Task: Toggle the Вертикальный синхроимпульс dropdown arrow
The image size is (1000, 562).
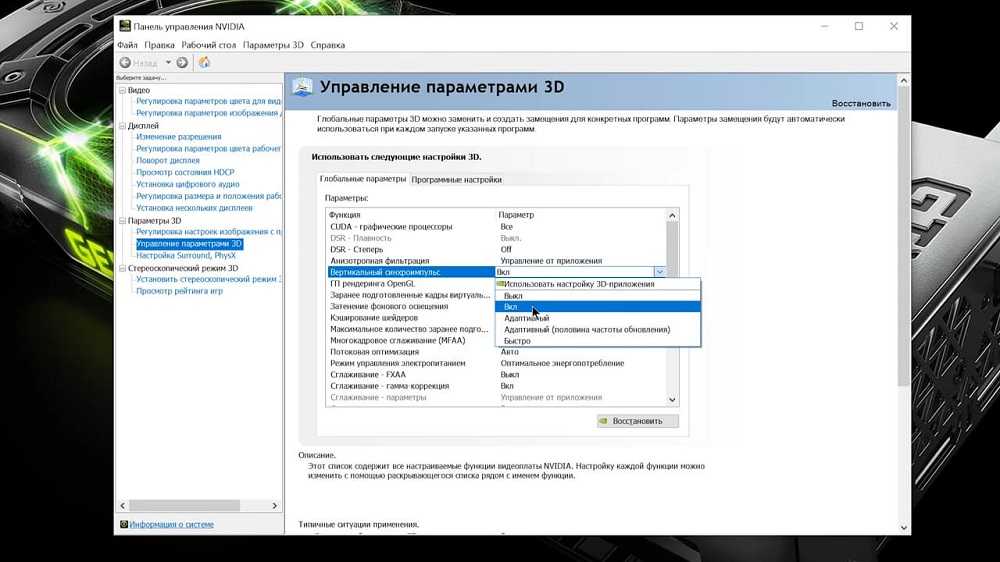Action: 659,272
